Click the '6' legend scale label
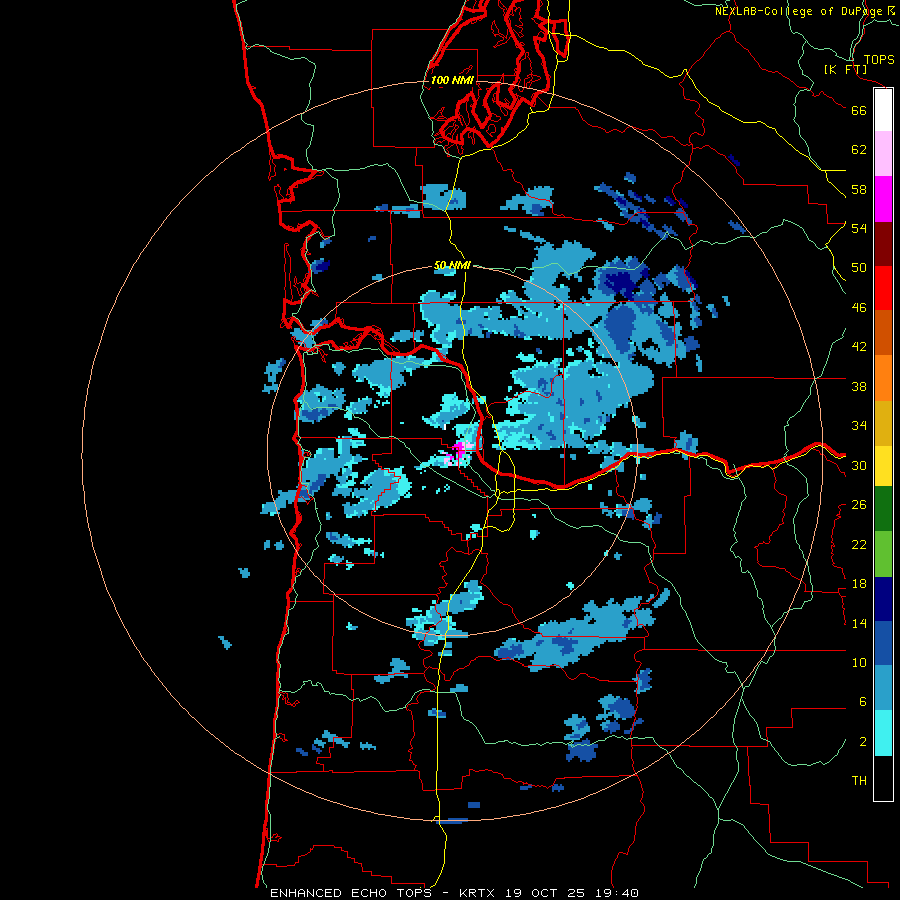This screenshot has width=900, height=900. tap(863, 702)
